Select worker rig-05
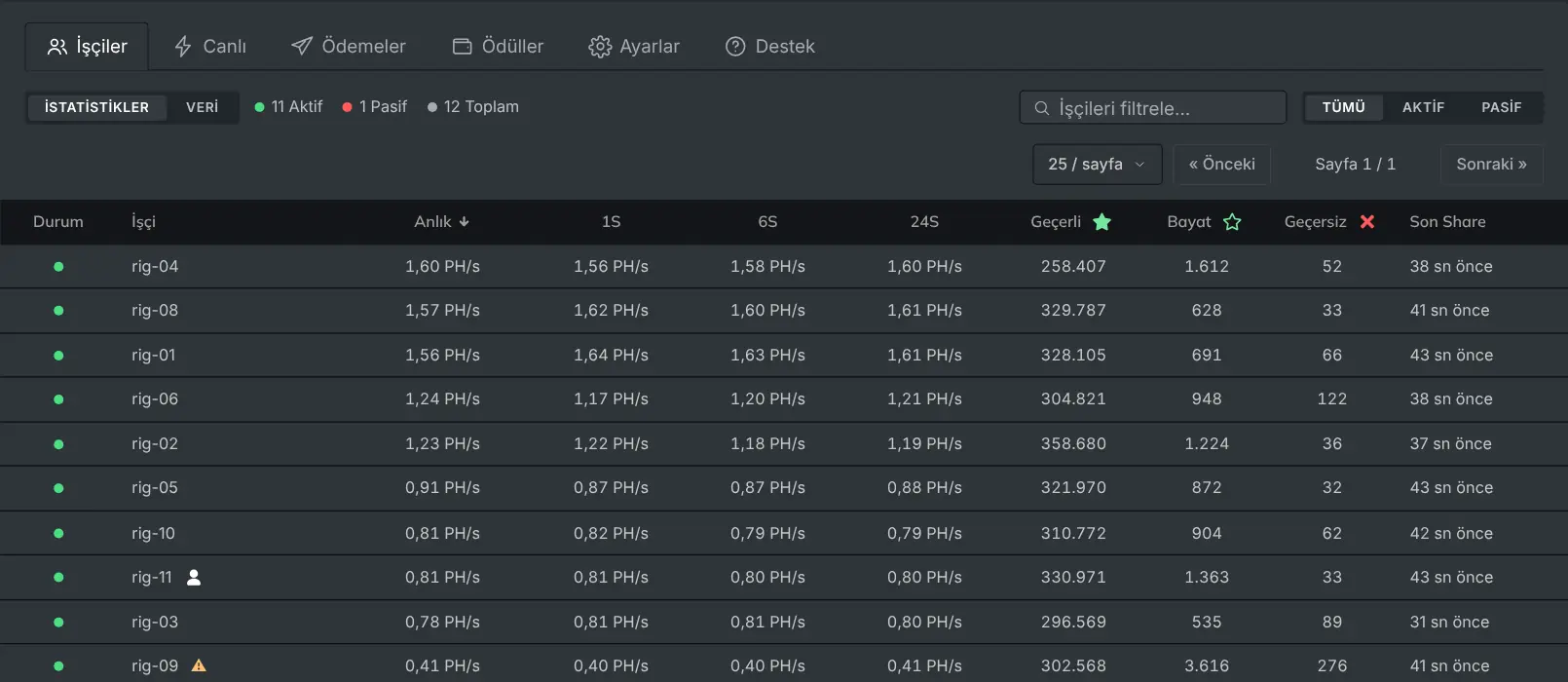Viewport: 1568px width, 682px height. tap(155, 488)
